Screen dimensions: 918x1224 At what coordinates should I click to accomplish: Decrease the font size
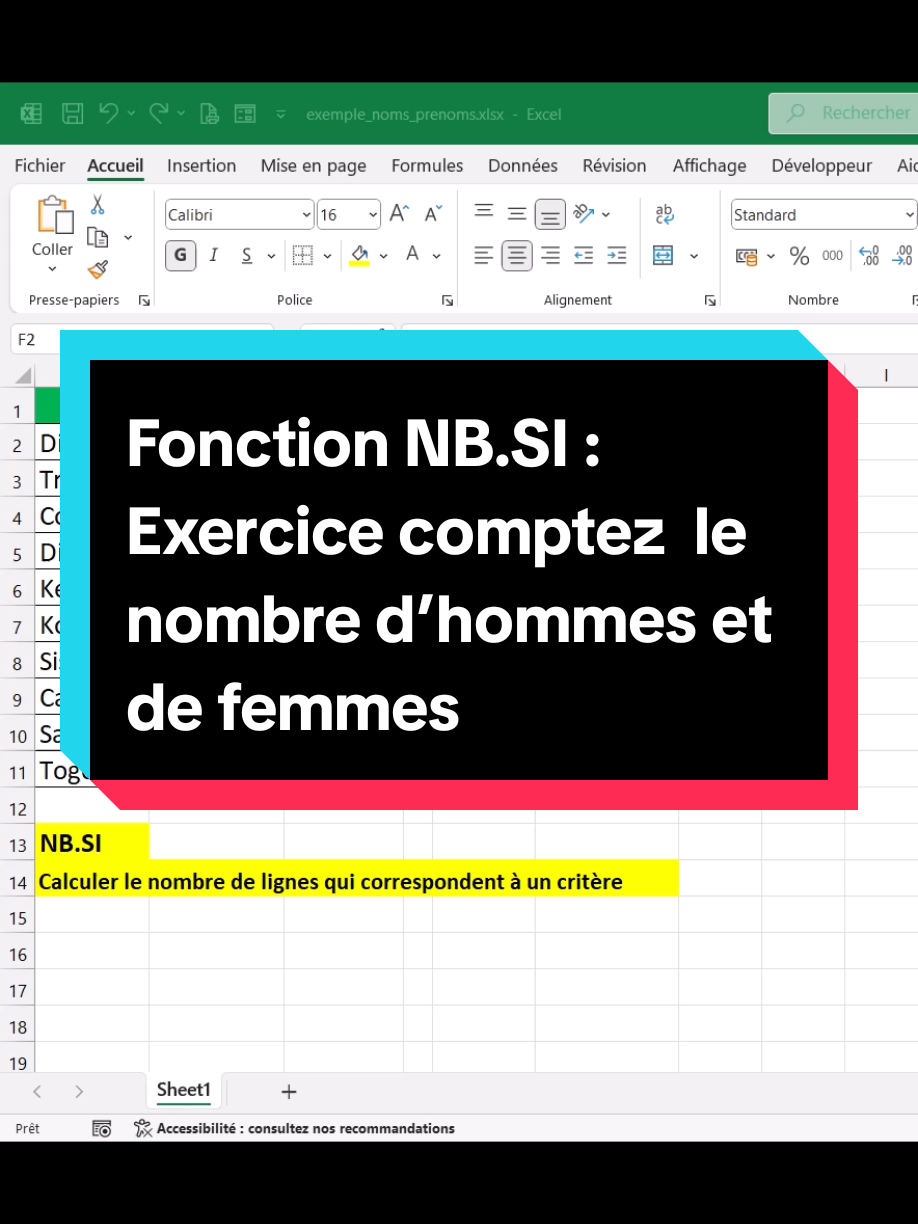point(433,214)
